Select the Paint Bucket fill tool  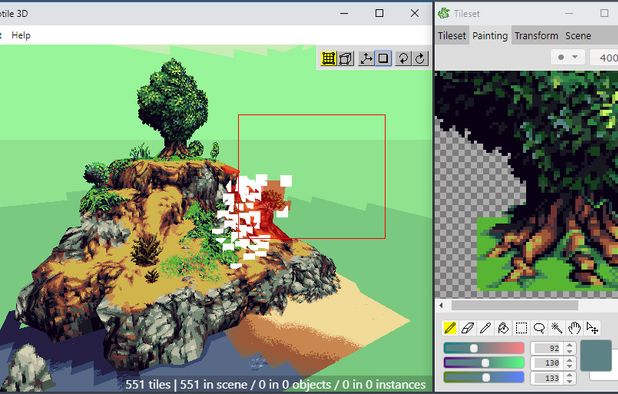[503, 328]
